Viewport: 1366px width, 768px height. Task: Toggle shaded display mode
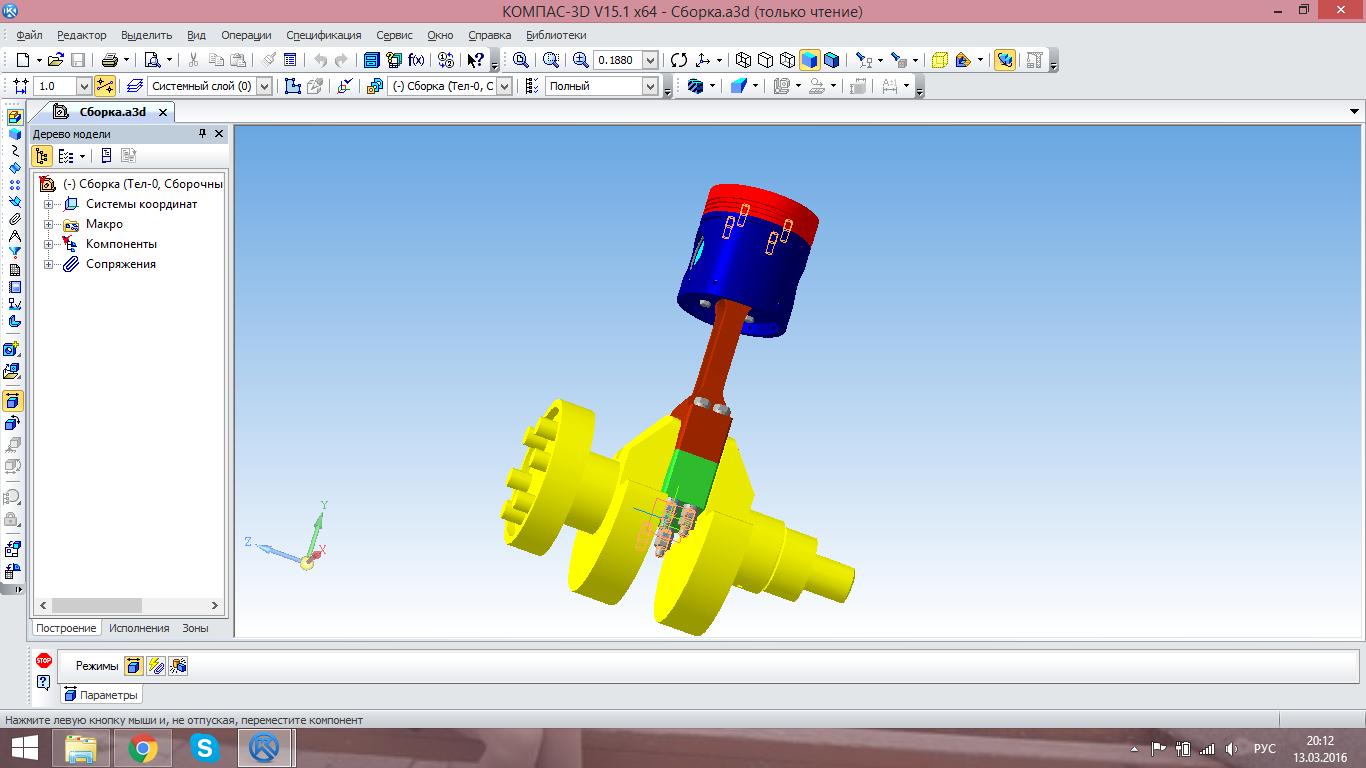[809, 60]
